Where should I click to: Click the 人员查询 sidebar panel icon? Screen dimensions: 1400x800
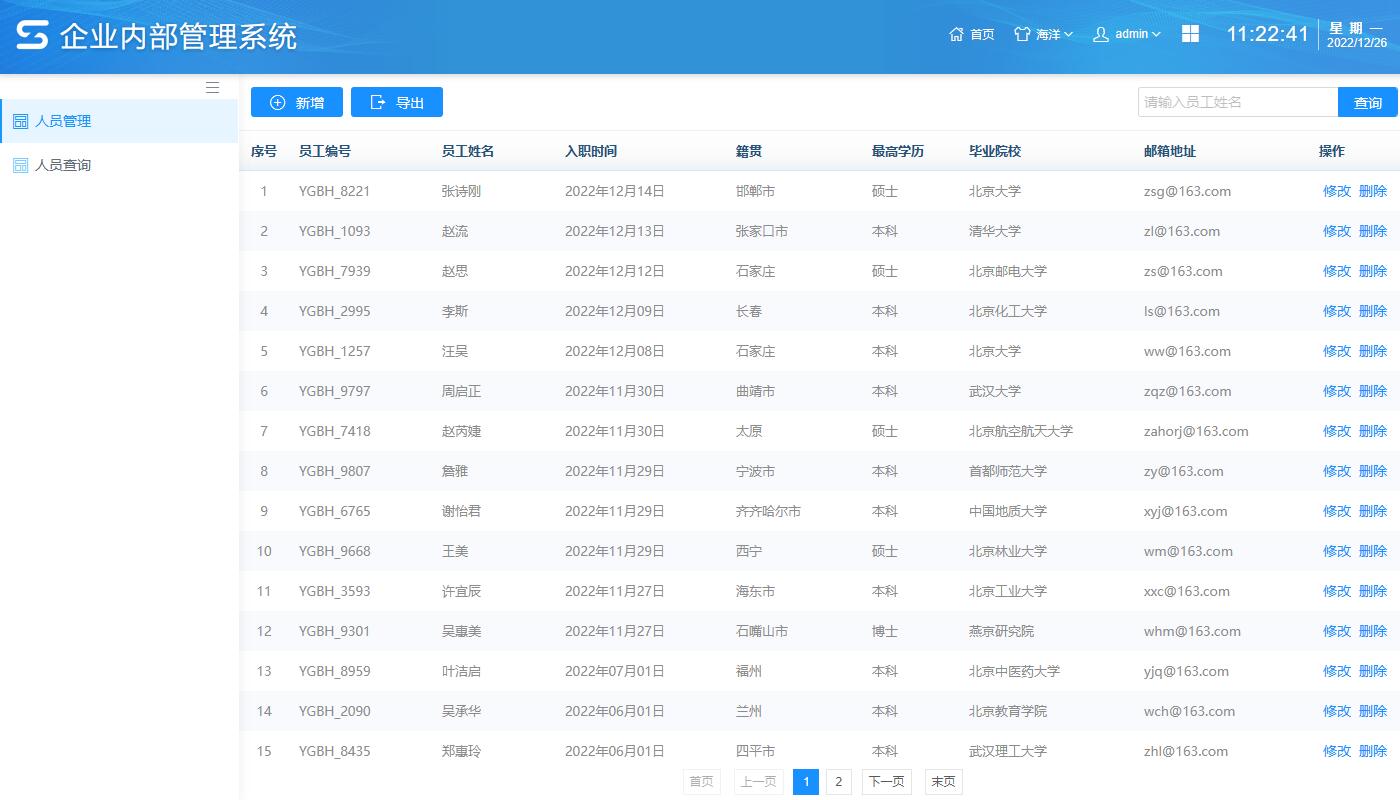click(19, 165)
